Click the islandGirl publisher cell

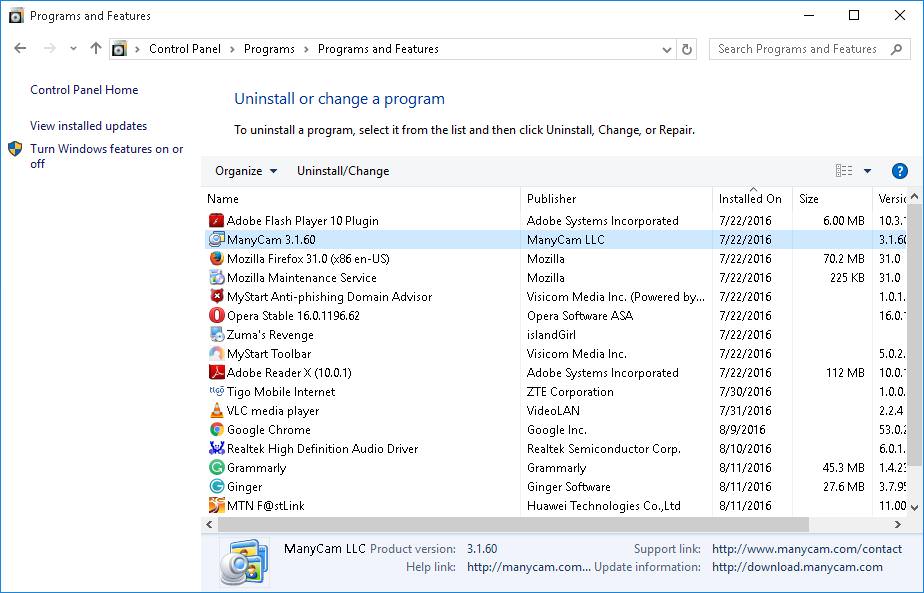click(x=552, y=335)
